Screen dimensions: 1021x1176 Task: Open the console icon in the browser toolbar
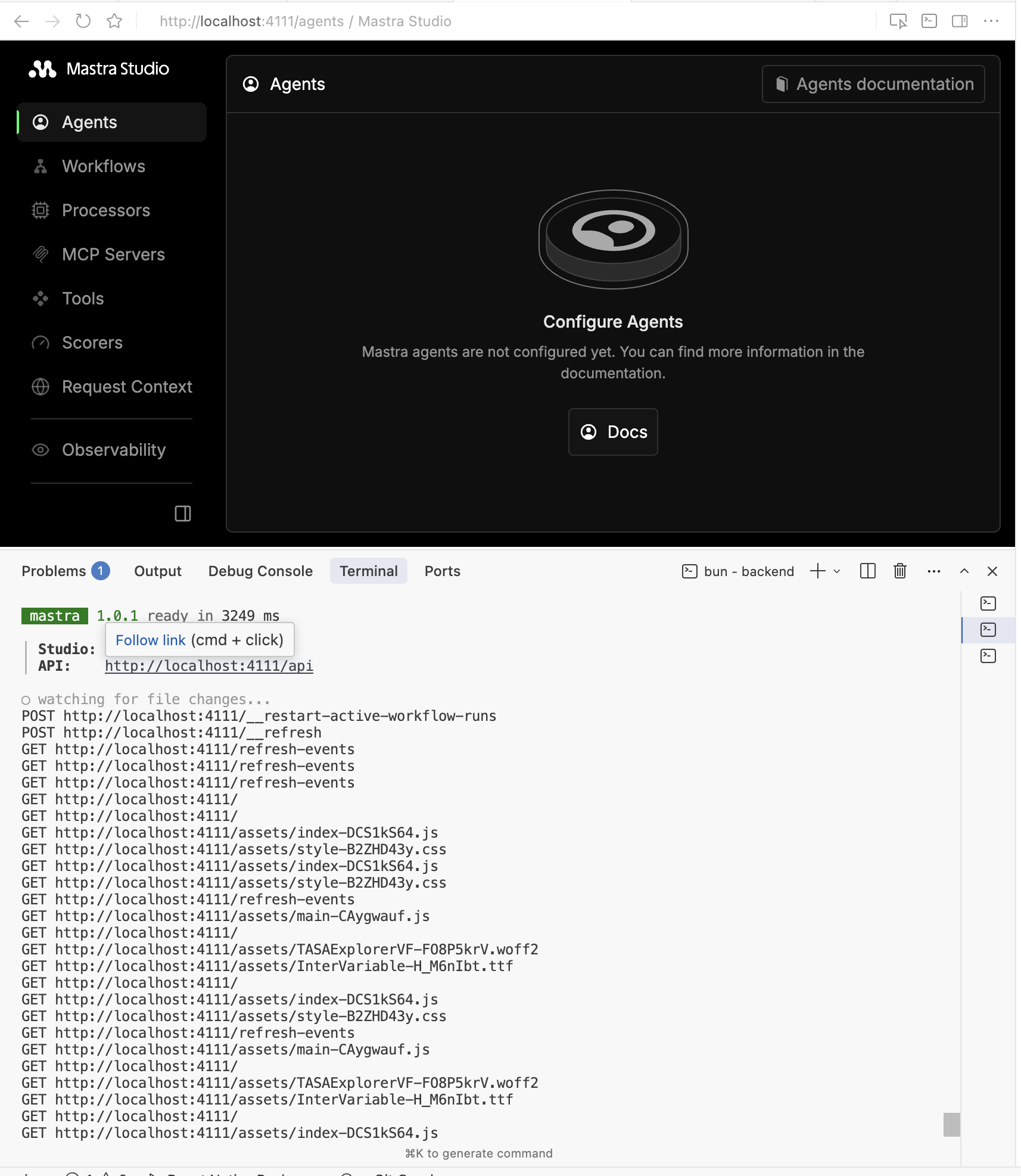pyautogui.click(x=929, y=21)
